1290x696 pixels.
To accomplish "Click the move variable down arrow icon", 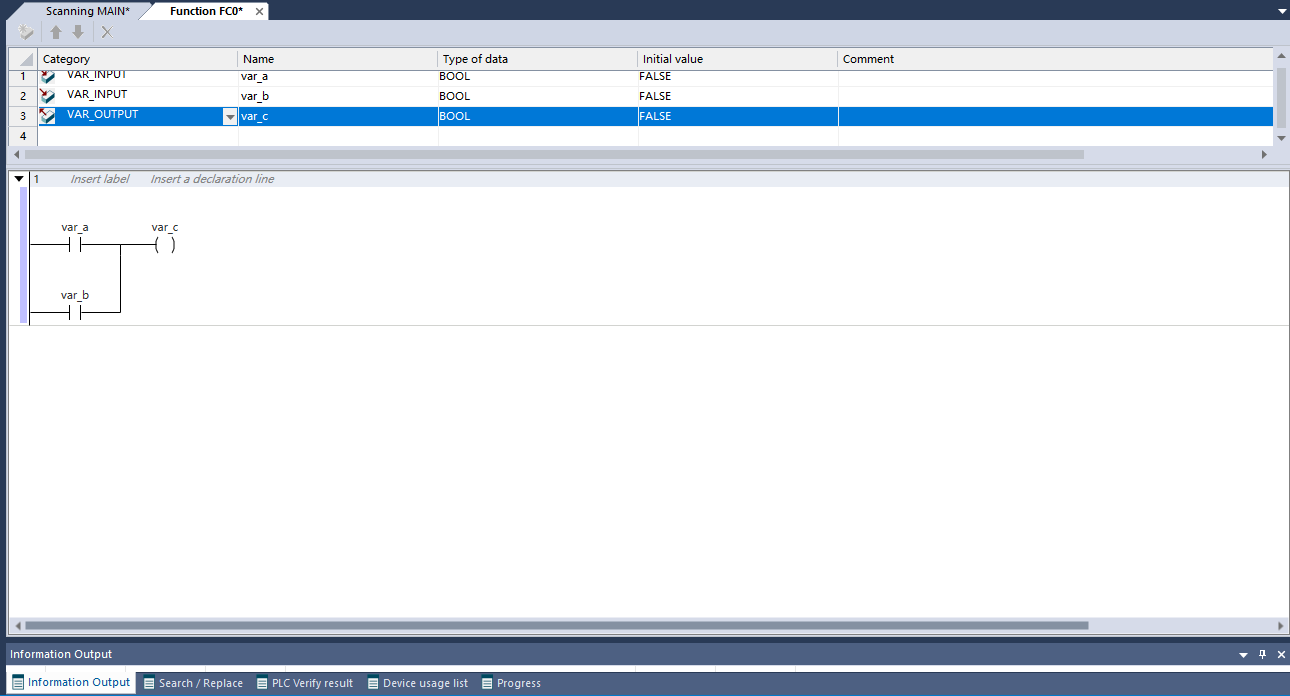I will click(78, 32).
